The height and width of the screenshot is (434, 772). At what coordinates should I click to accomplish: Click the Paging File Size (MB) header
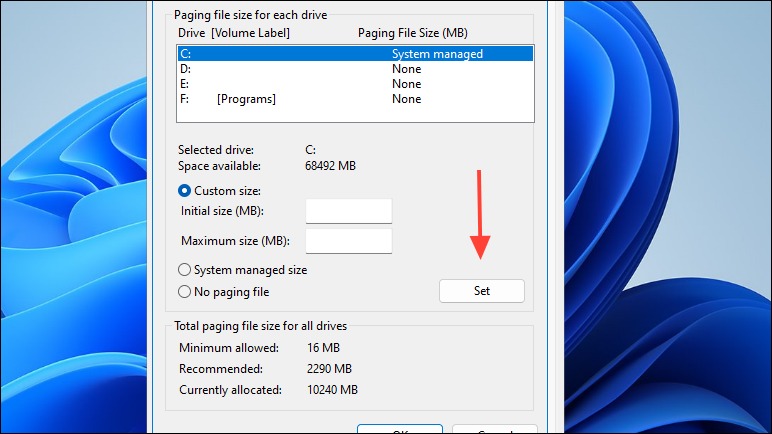tap(413, 33)
